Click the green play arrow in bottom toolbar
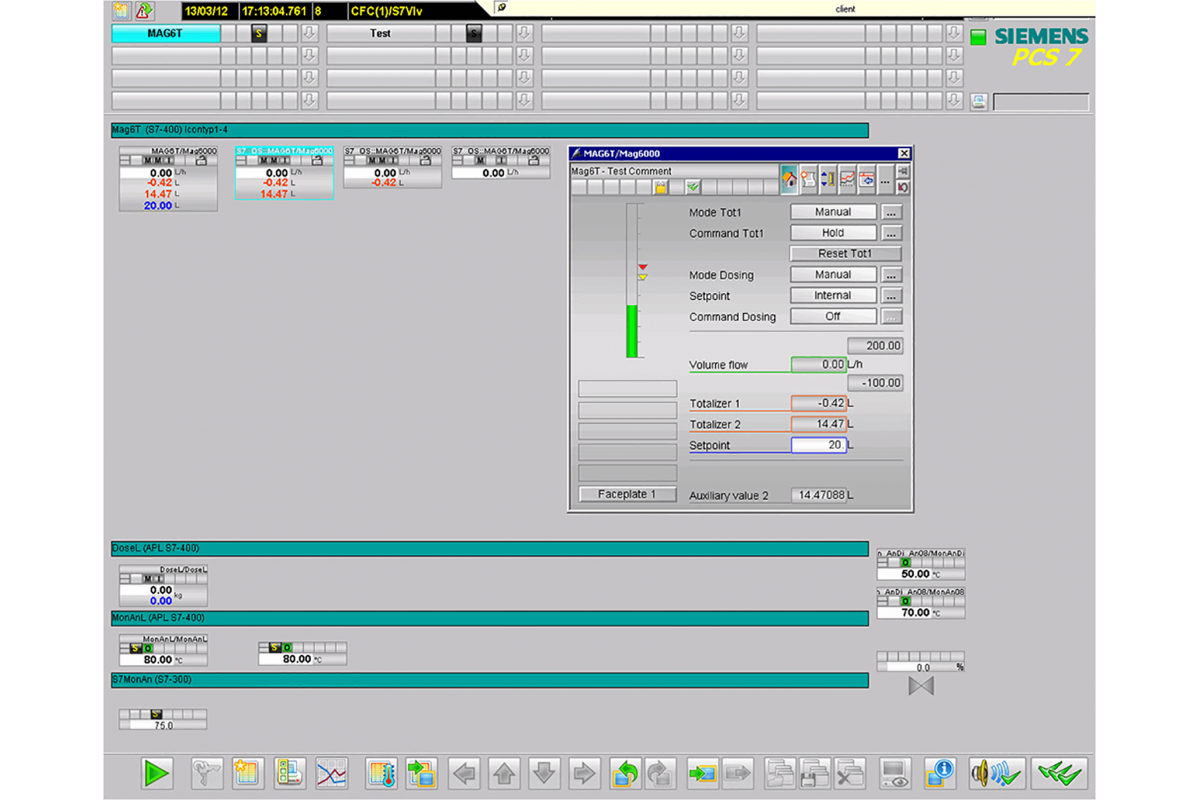This screenshot has width=1200, height=800. pos(156,773)
